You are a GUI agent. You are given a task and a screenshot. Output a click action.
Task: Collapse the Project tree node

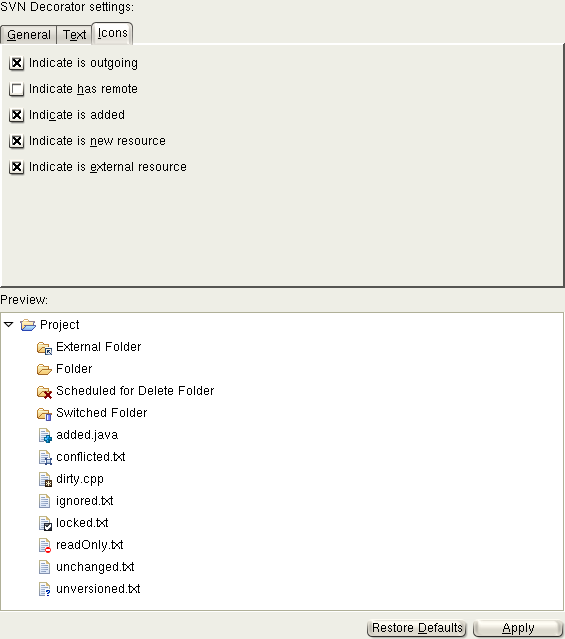9,325
